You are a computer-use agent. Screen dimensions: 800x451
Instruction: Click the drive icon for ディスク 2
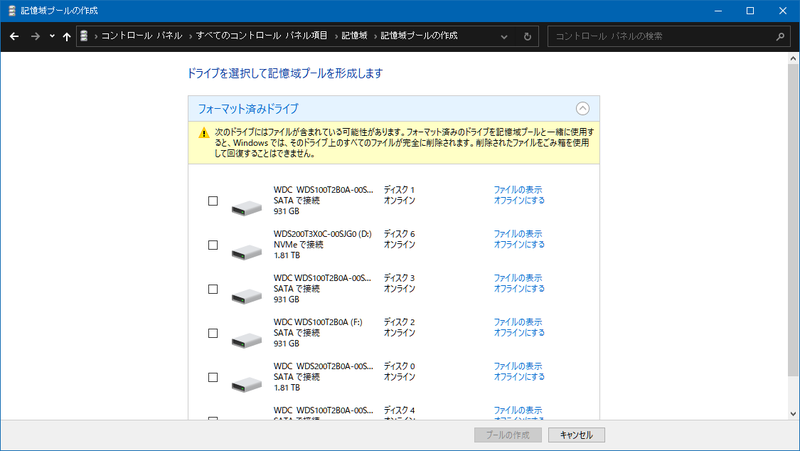(246, 340)
